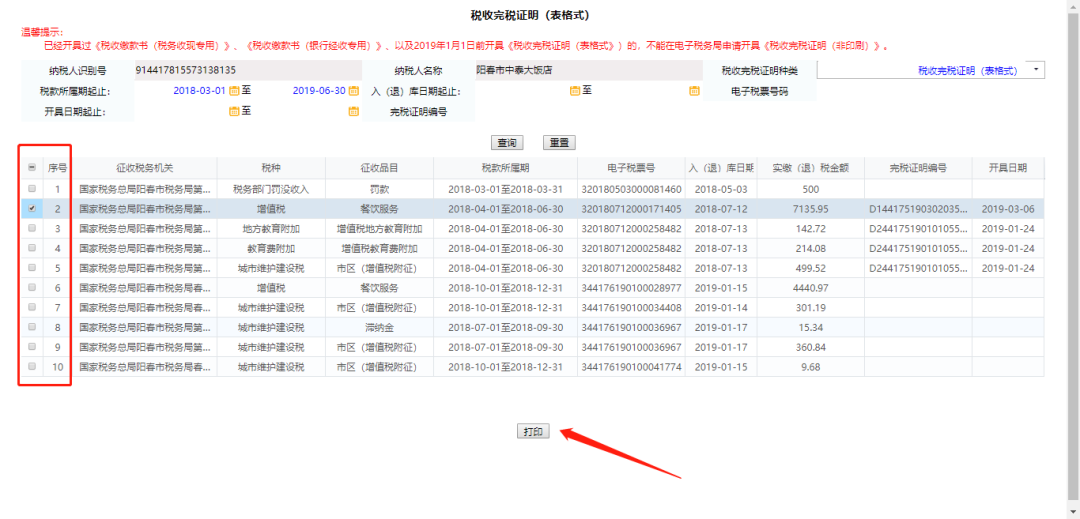Tick the row 1 罚款 checkbox
Image resolution: width=1080 pixels, height=519 pixels.
[x=32, y=189]
